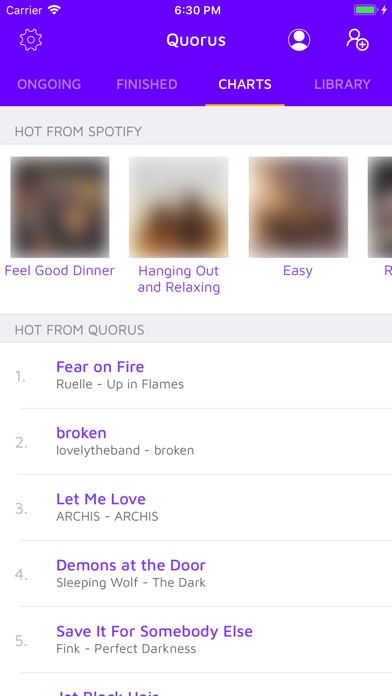Screen dimensions: 392x696
Task: Tap the partially visible fourth playlist cover
Action: (x=380, y=207)
